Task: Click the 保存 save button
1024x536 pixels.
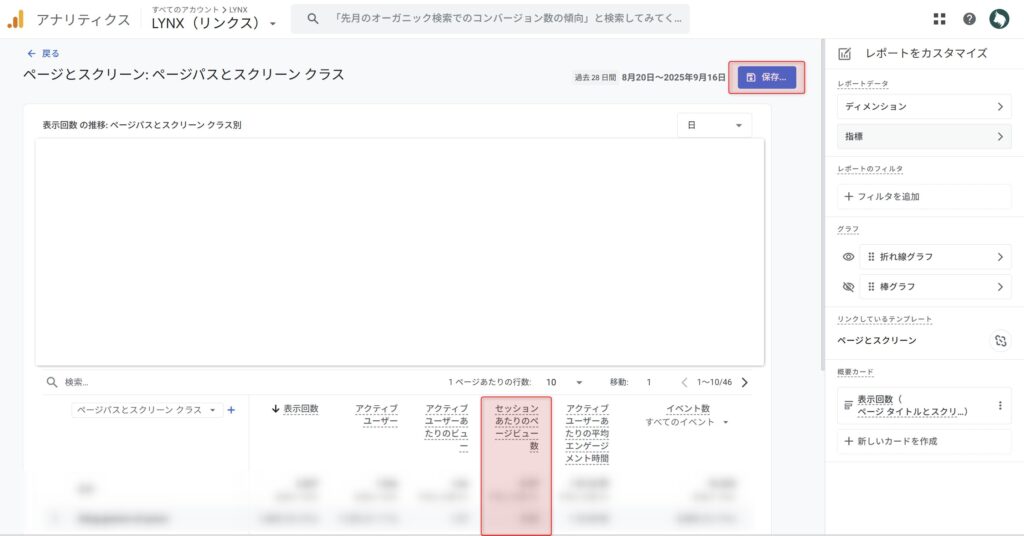Action: [767, 77]
